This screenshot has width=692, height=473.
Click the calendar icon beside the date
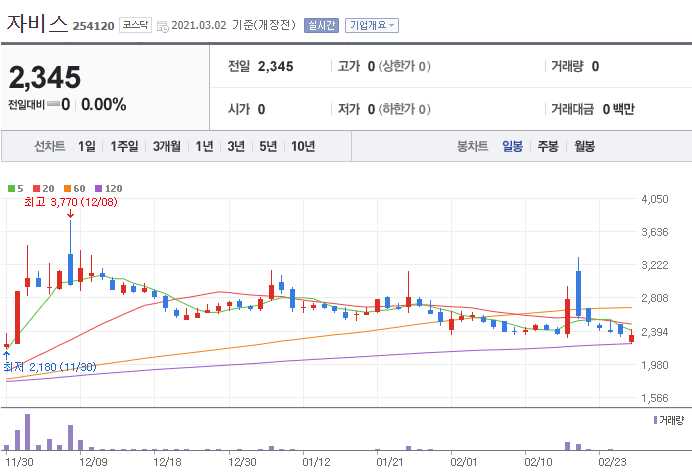[x=163, y=26]
